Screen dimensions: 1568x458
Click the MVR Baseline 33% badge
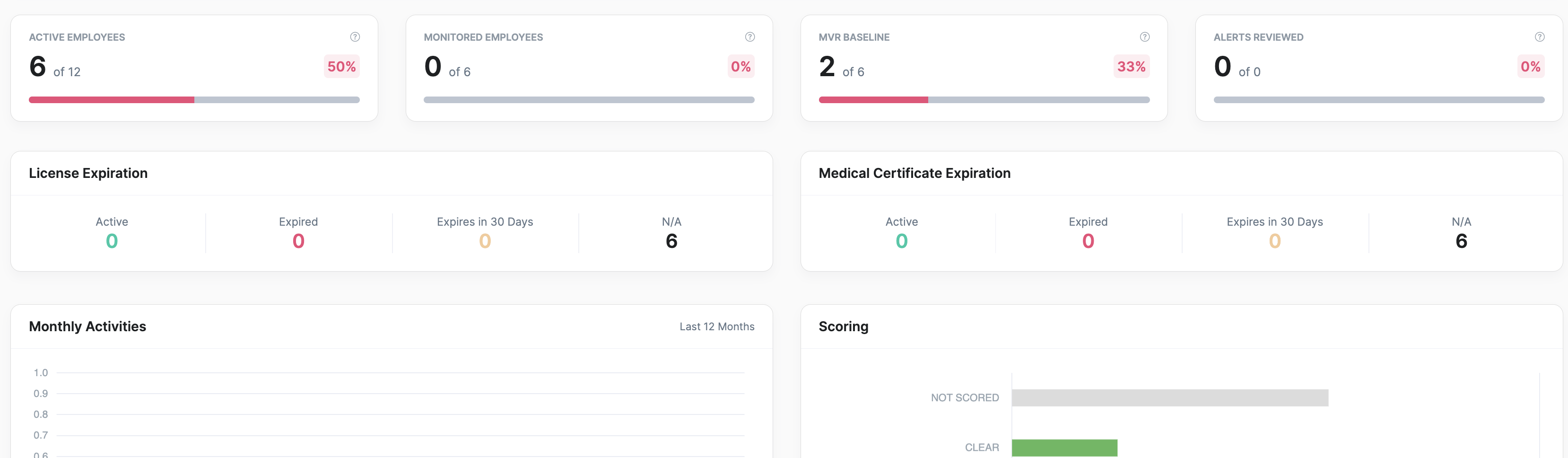click(x=1132, y=66)
